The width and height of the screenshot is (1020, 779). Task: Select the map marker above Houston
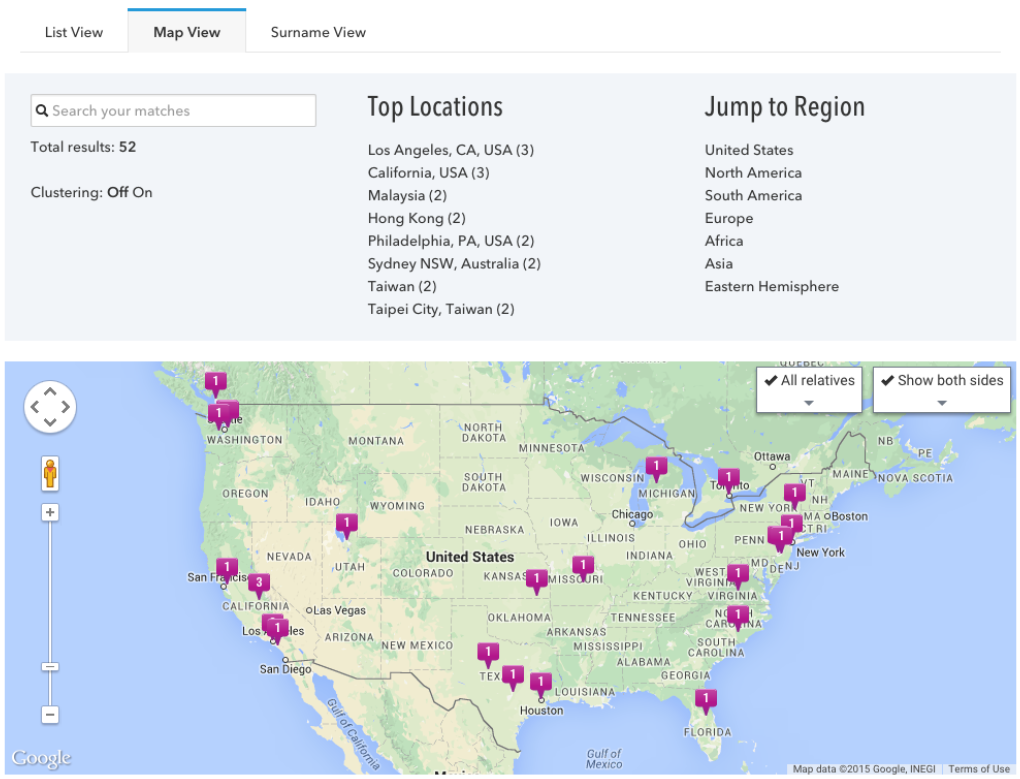click(x=540, y=683)
